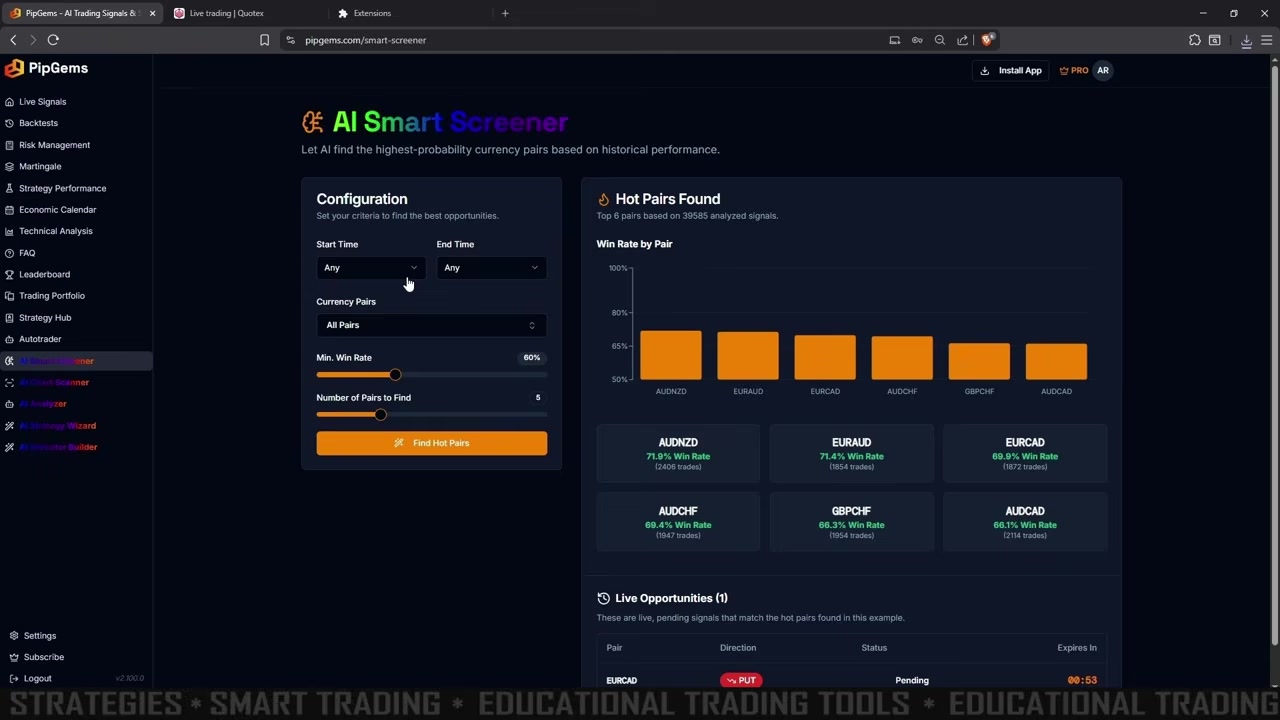Click the Min. Win Rate slider handle
This screenshot has width=1280, height=720.
(x=395, y=375)
